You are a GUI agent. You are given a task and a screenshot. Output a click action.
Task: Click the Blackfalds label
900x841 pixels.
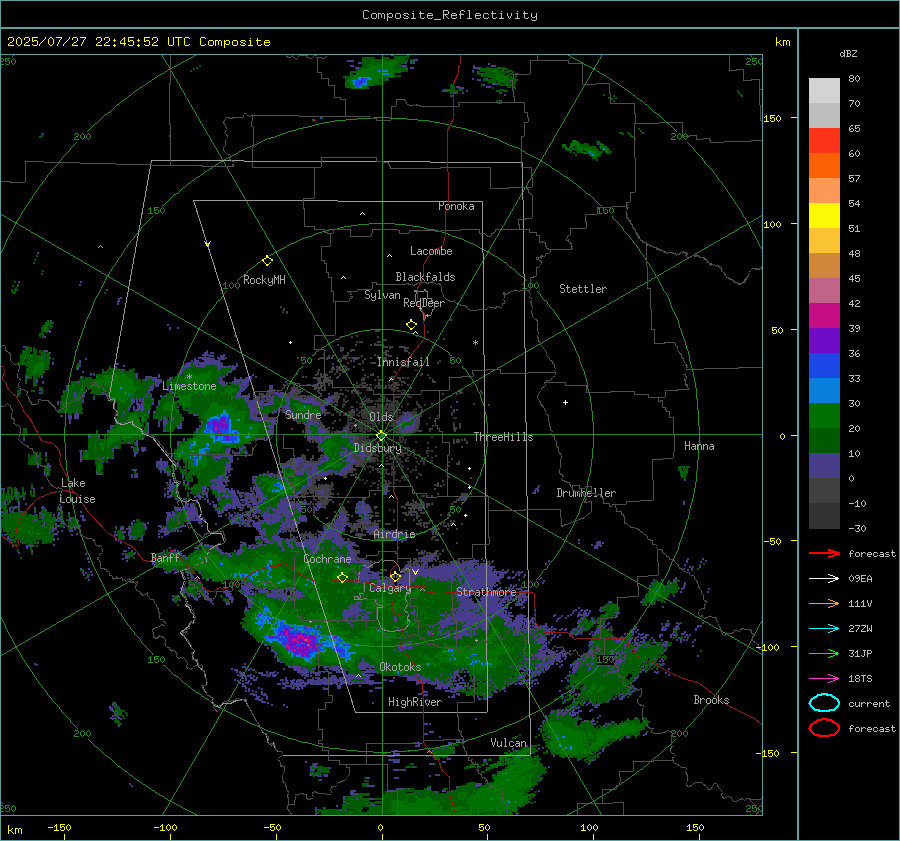point(425,277)
